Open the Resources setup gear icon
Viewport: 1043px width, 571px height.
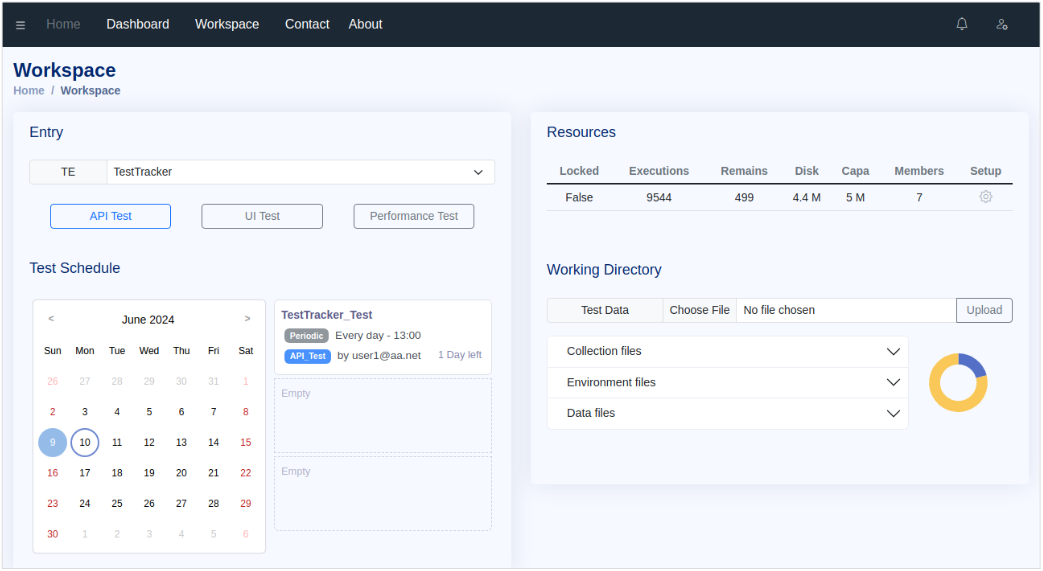[x=985, y=198]
